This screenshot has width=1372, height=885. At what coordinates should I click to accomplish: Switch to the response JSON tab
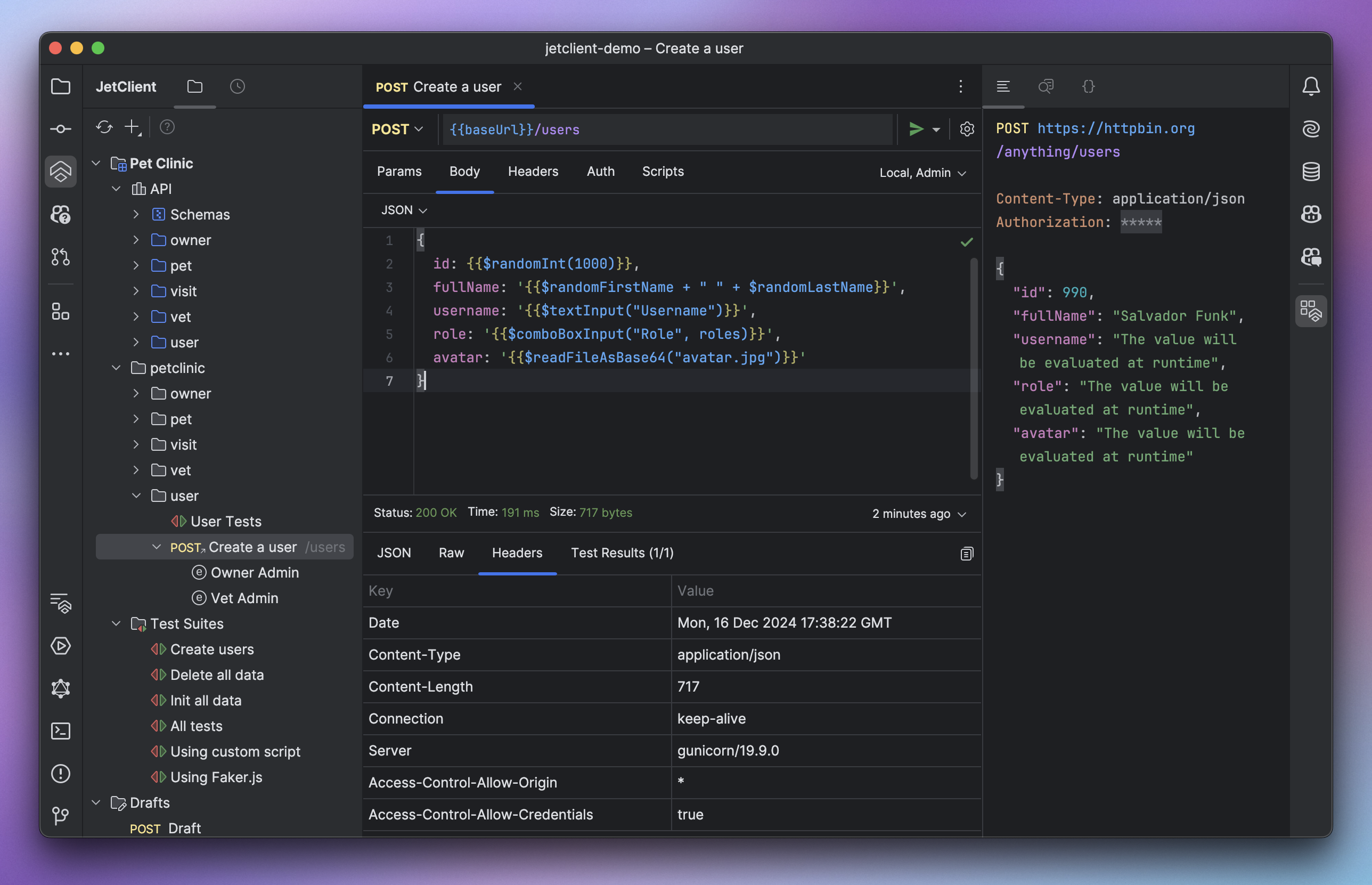tap(394, 553)
